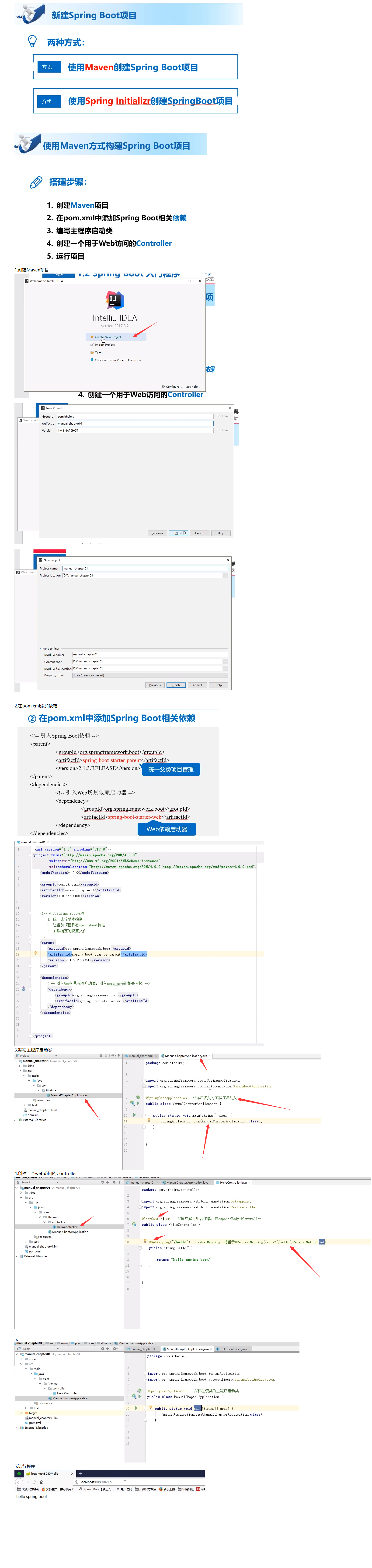The width and height of the screenshot is (372, 1568).
Task: Click Previous in the GroupId New Project dialog
Action: pos(157,533)
